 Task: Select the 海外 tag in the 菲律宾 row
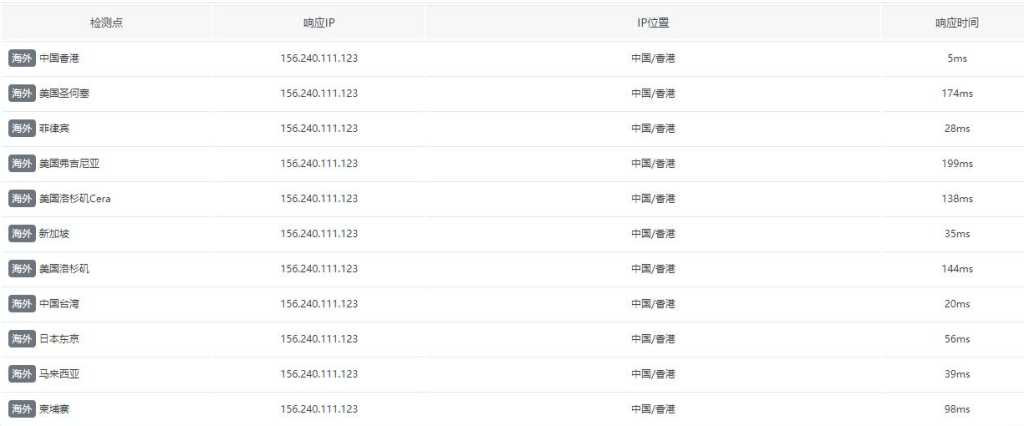21,128
